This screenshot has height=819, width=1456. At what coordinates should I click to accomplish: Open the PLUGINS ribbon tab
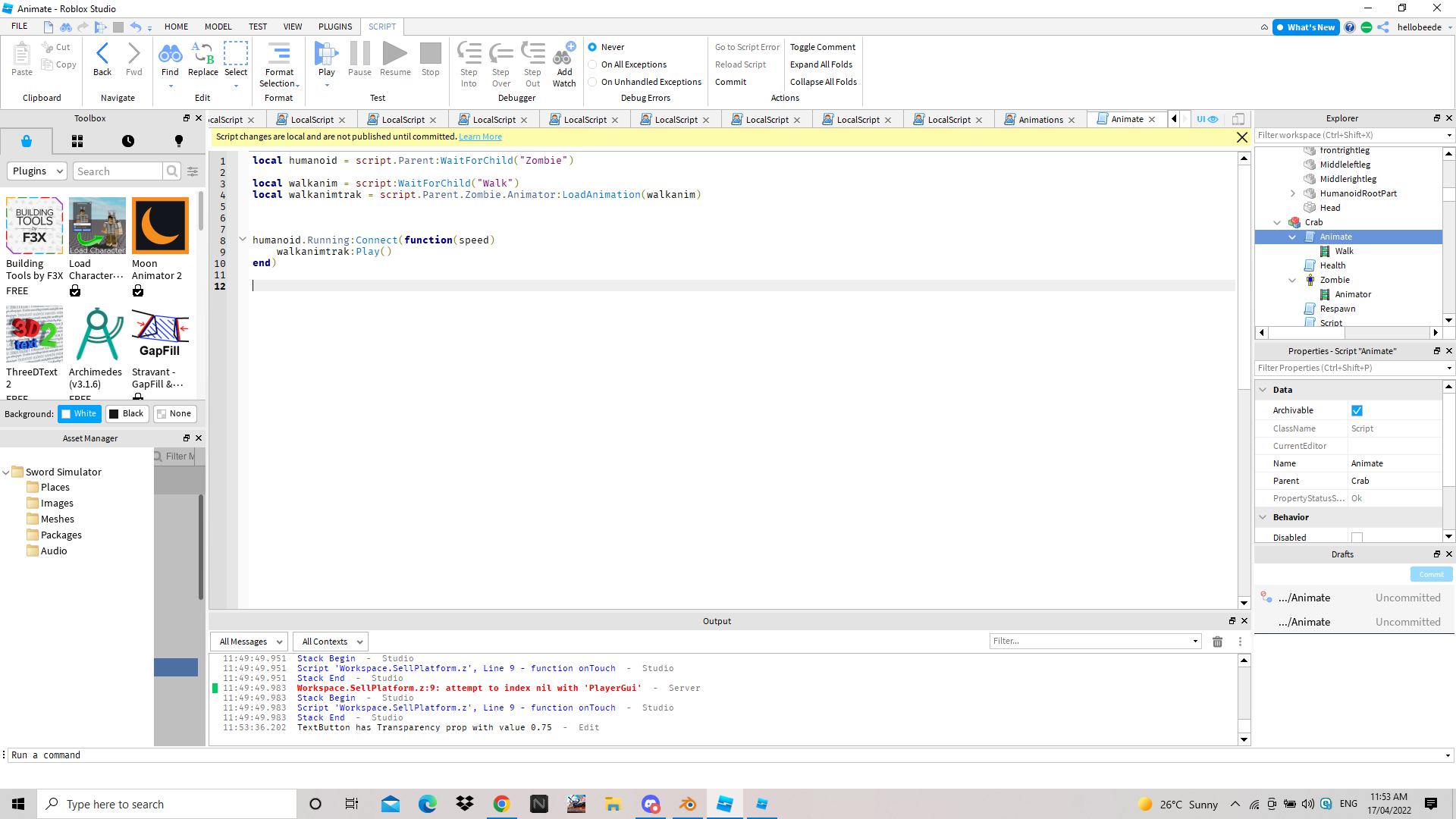335,27
